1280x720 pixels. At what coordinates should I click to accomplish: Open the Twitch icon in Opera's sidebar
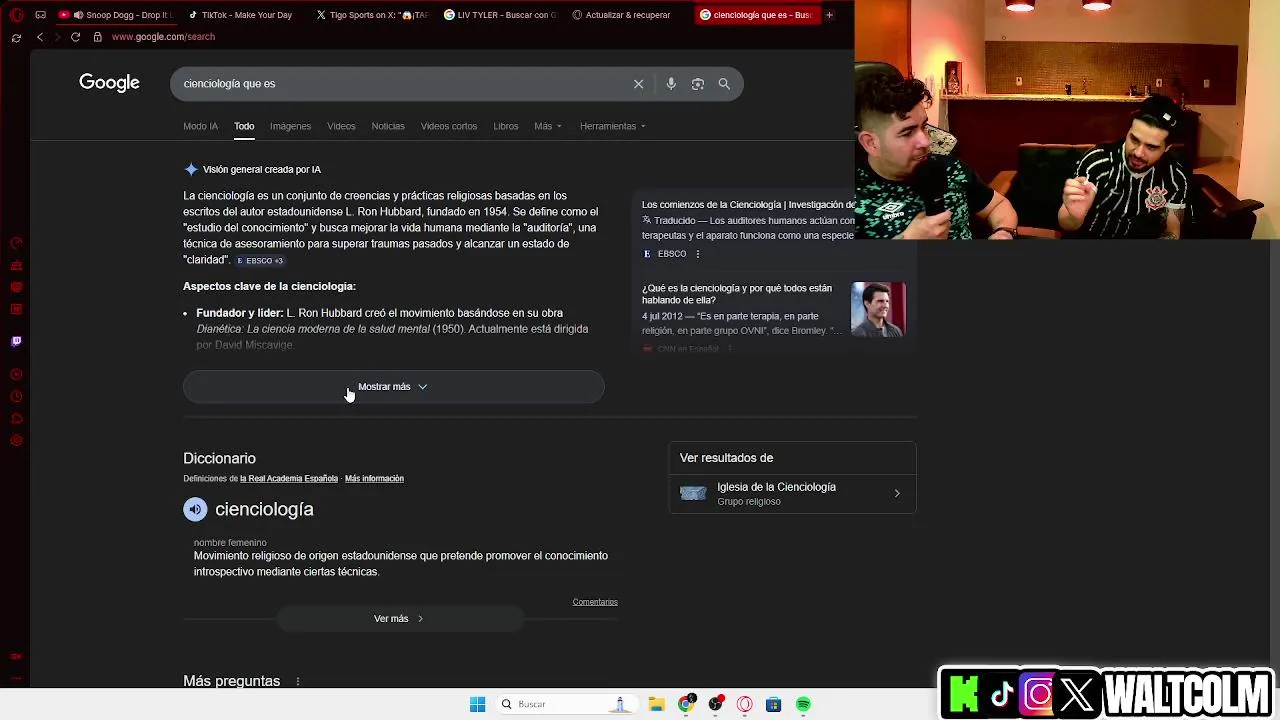(16, 341)
